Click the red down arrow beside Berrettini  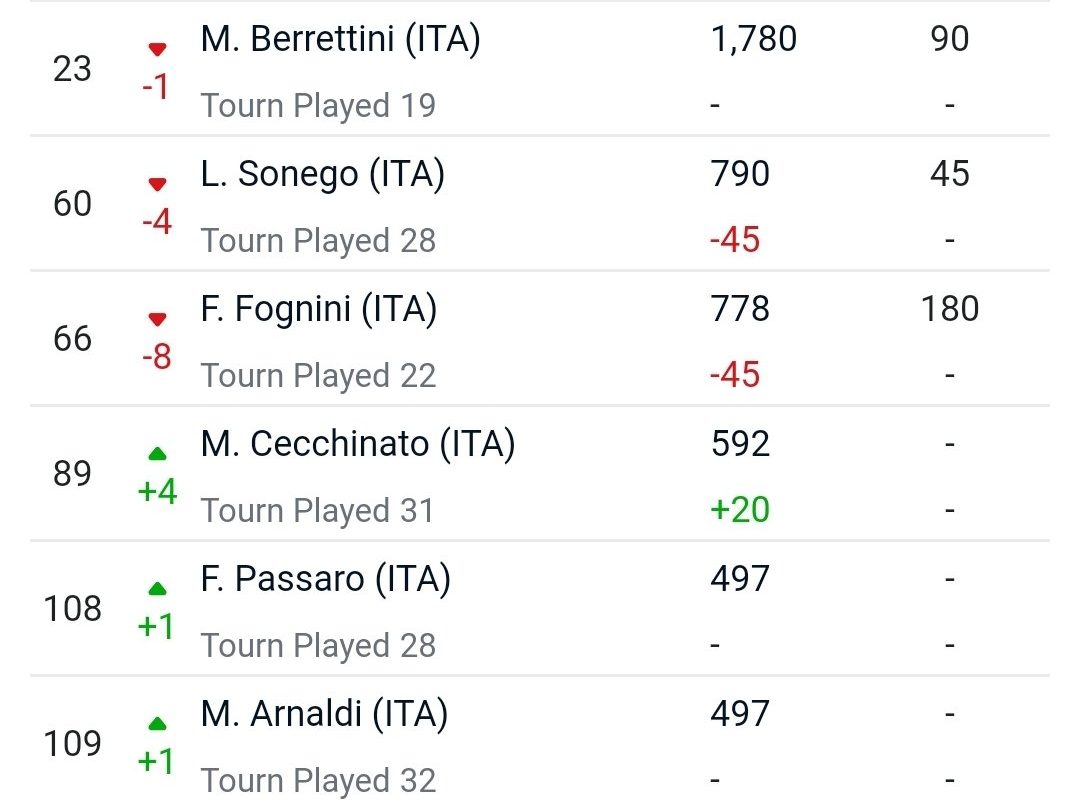[x=157, y=49]
